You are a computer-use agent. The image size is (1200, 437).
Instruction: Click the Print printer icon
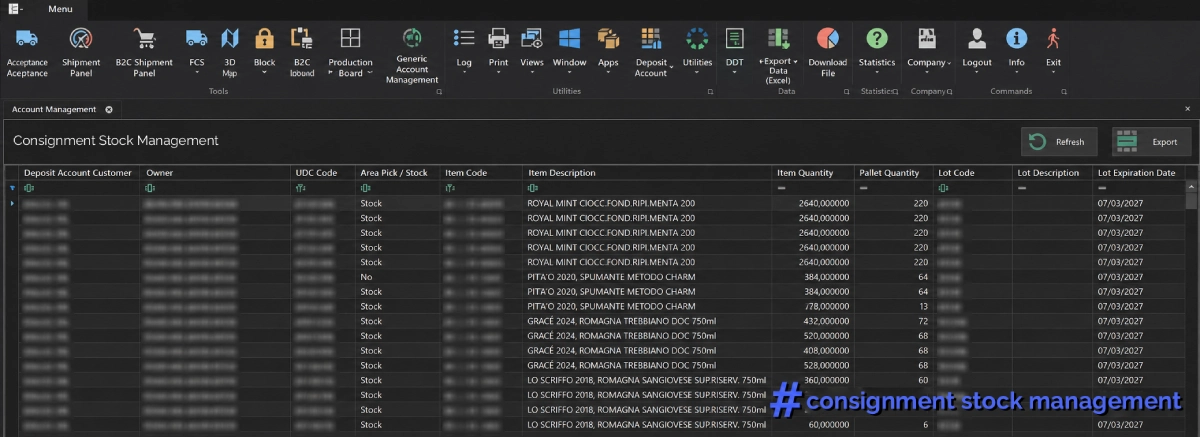[498, 38]
